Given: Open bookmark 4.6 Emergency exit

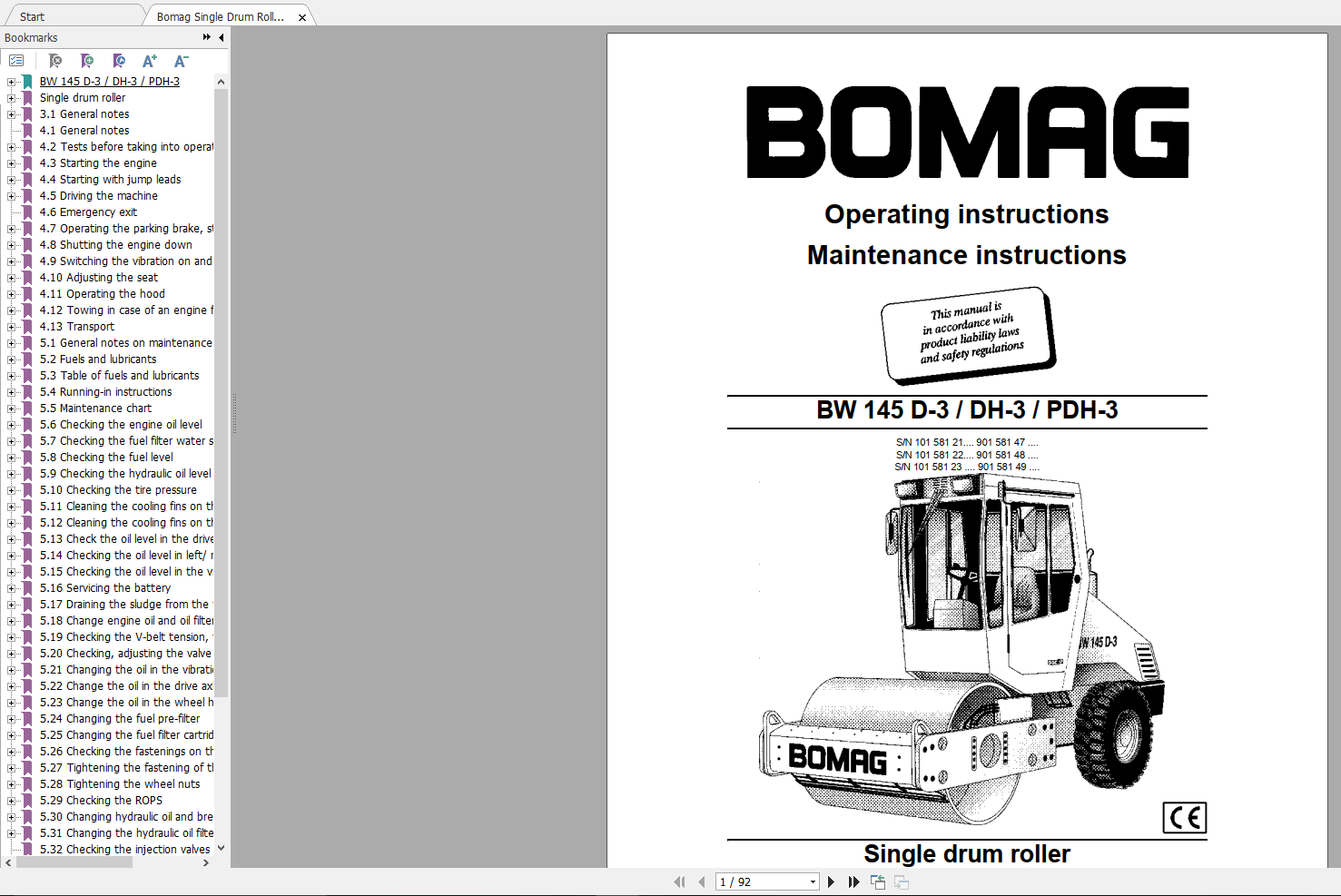Looking at the screenshot, I should coord(88,212).
